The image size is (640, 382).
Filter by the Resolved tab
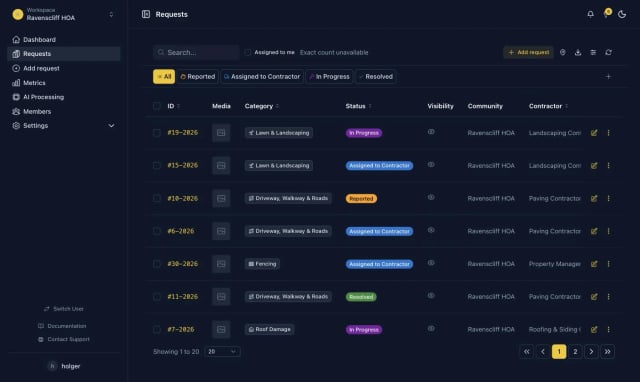[376, 76]
